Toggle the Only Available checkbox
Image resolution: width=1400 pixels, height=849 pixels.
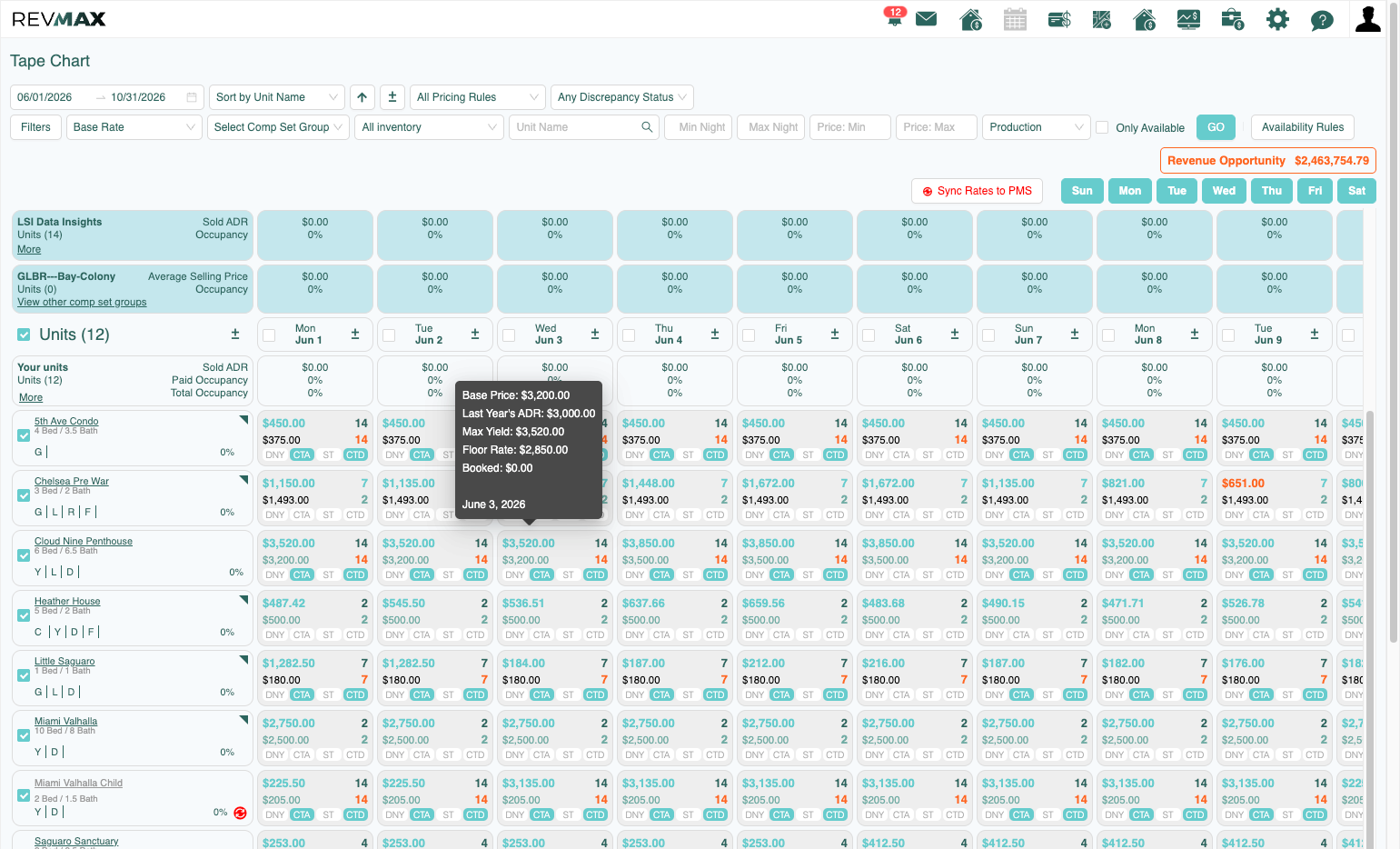pos(1102,127)
